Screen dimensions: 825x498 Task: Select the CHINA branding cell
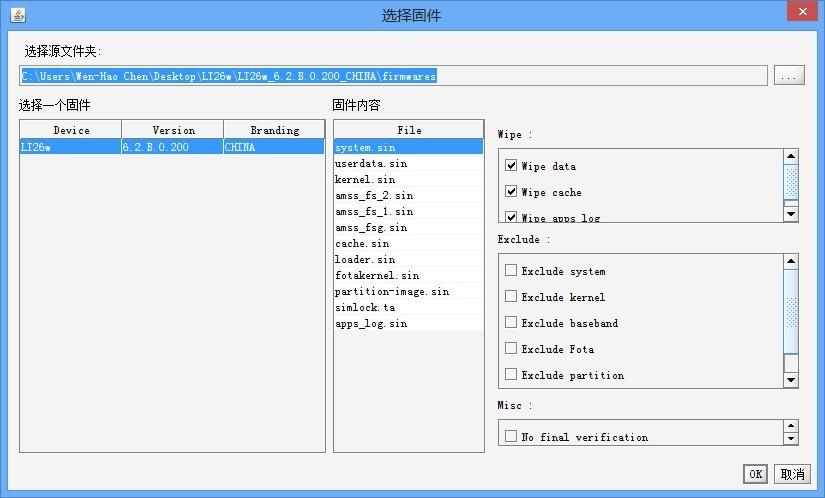[x=274, y=147]
